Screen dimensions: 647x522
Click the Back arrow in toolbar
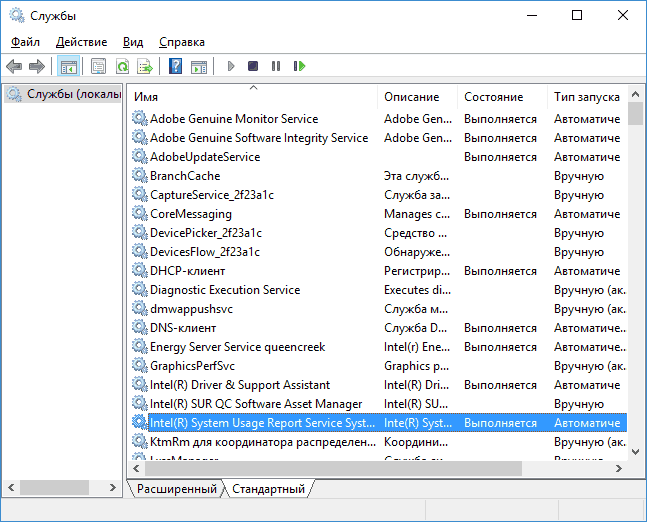point(14,66)
